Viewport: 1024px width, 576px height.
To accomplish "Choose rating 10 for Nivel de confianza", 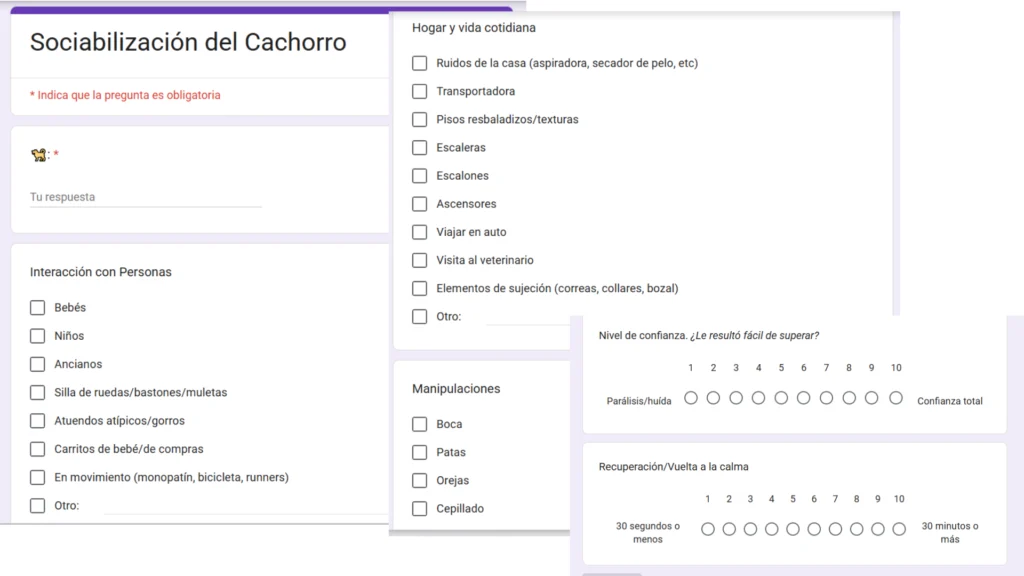I will click(896, 398).
